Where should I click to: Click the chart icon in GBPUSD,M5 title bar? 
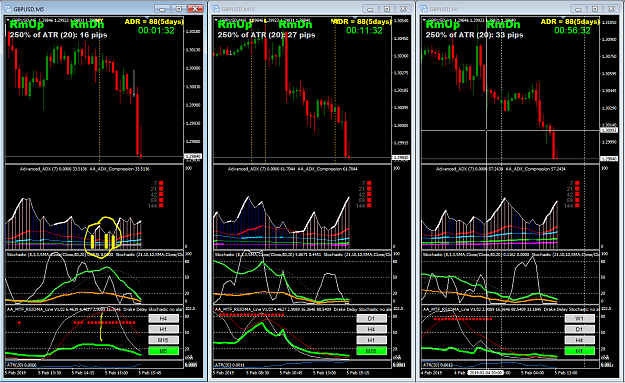point(8,9)
